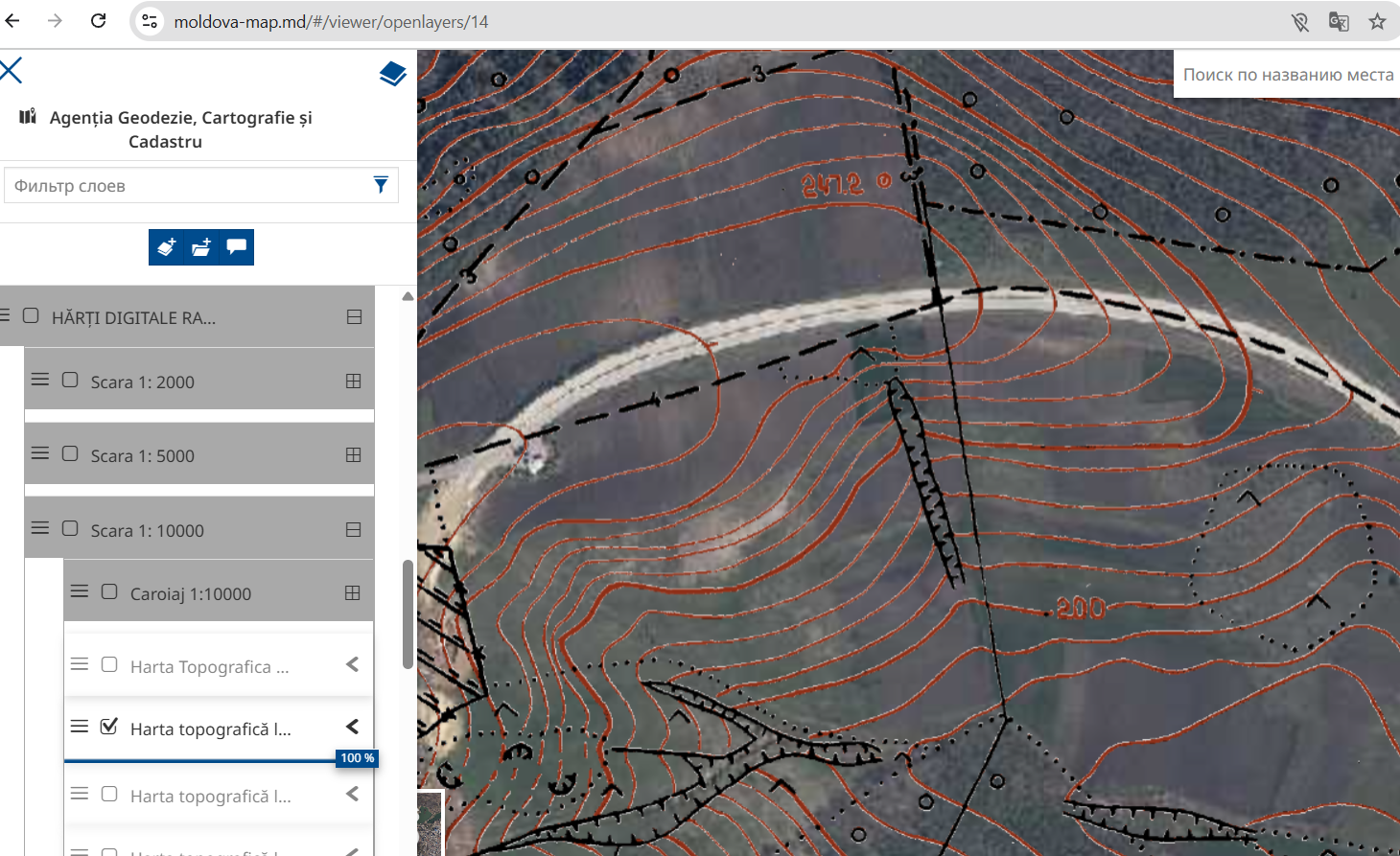Screen dimensions: 1400x856
Task: Click the browser translate page icon
Action: (x=1339, y=21)
